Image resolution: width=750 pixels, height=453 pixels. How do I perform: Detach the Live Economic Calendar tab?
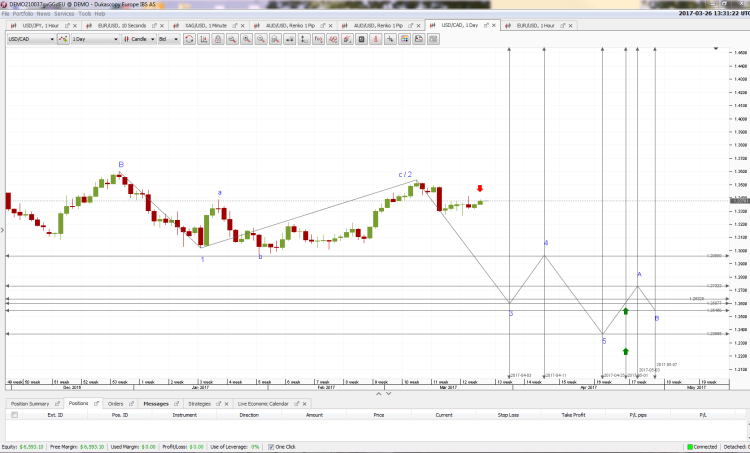click(297, 404)
